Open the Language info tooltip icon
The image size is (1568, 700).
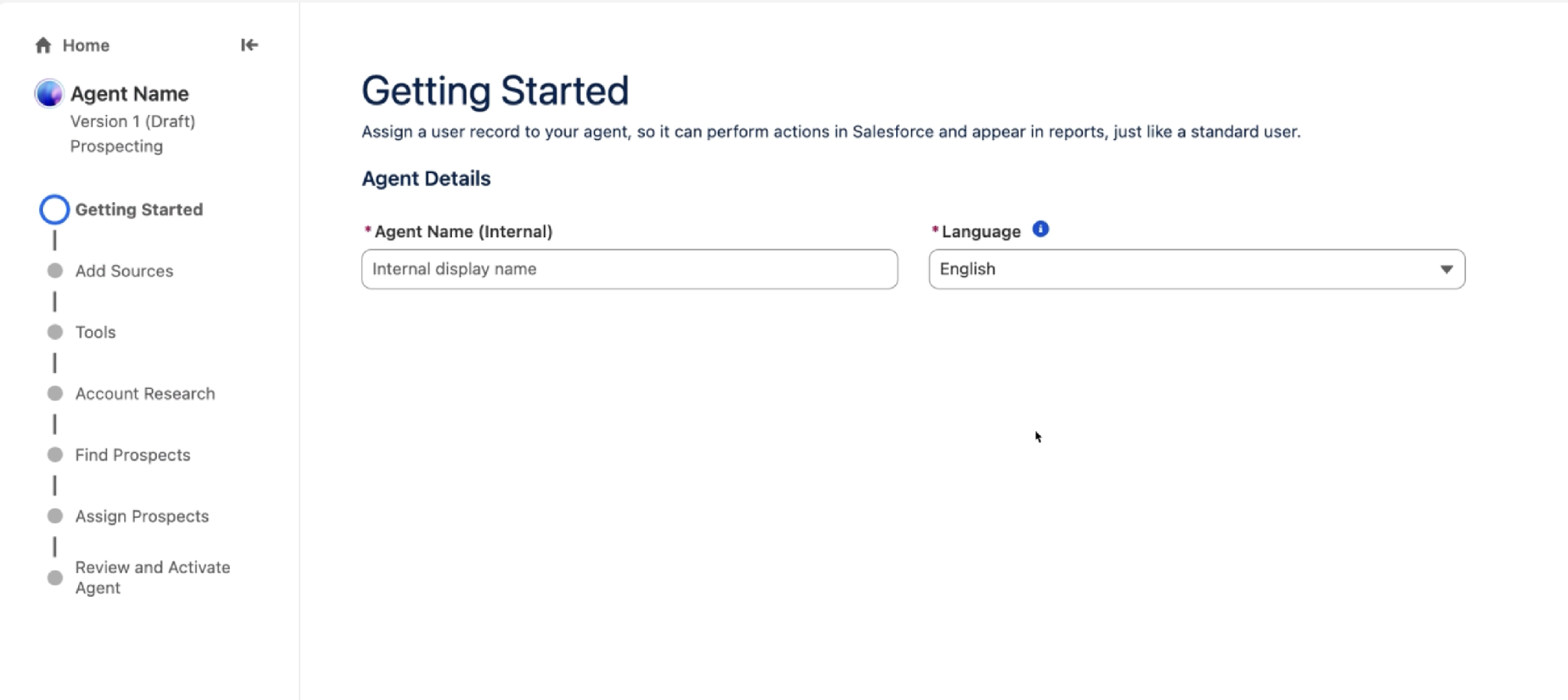tap(1040, 229)
